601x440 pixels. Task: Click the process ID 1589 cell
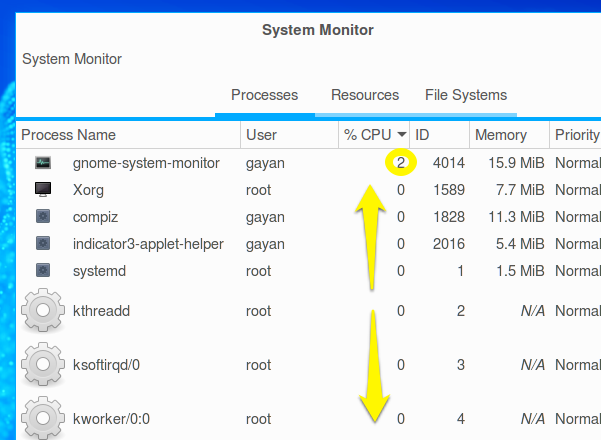point(448,190)
